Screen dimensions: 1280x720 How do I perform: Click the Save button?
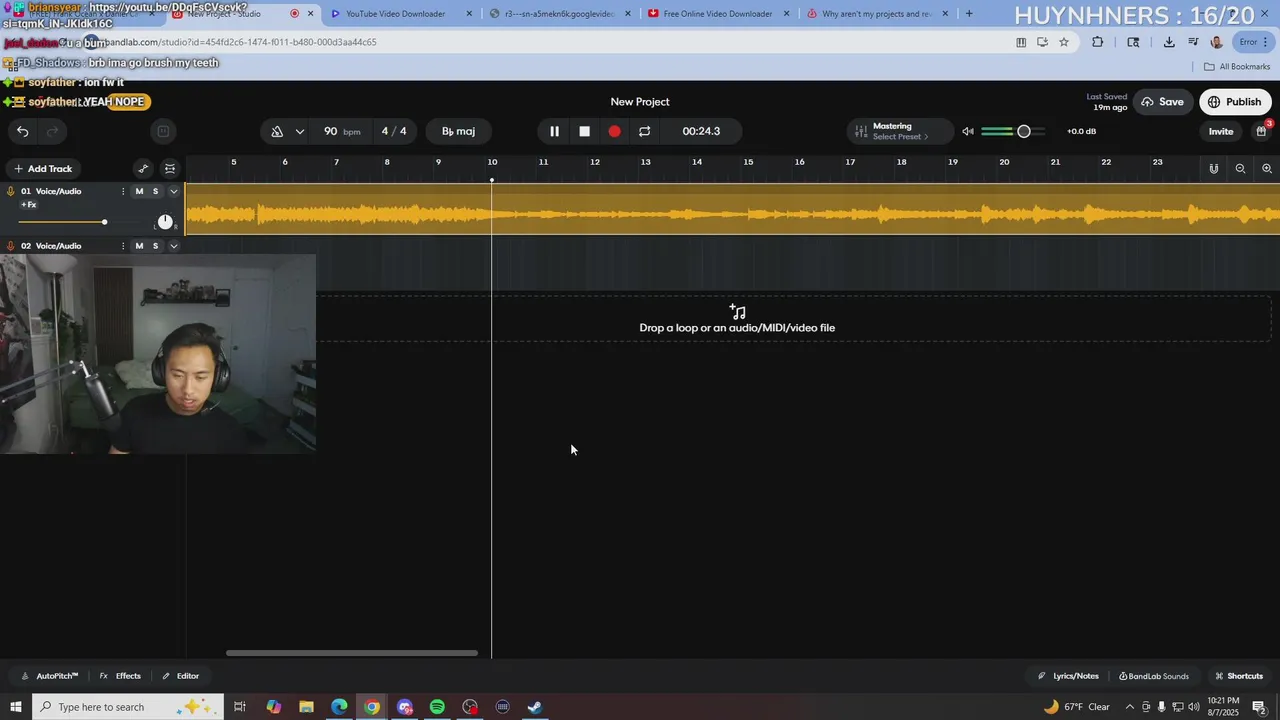pos(1162,102)
